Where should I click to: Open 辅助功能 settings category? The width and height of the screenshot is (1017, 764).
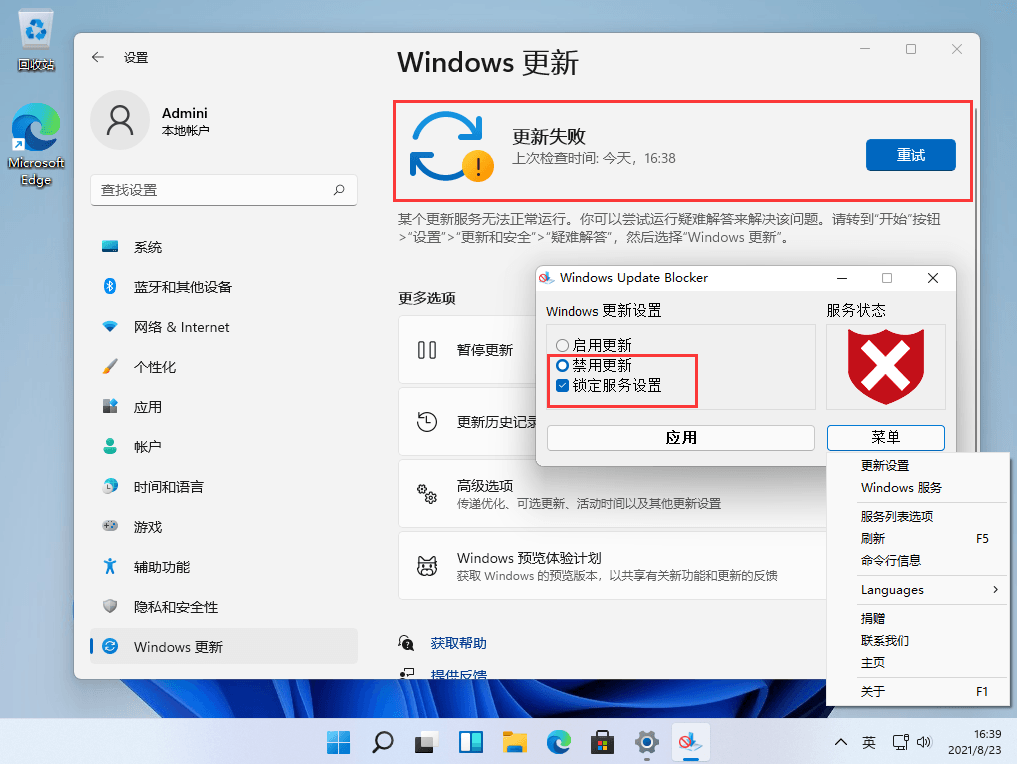(224, 567)
